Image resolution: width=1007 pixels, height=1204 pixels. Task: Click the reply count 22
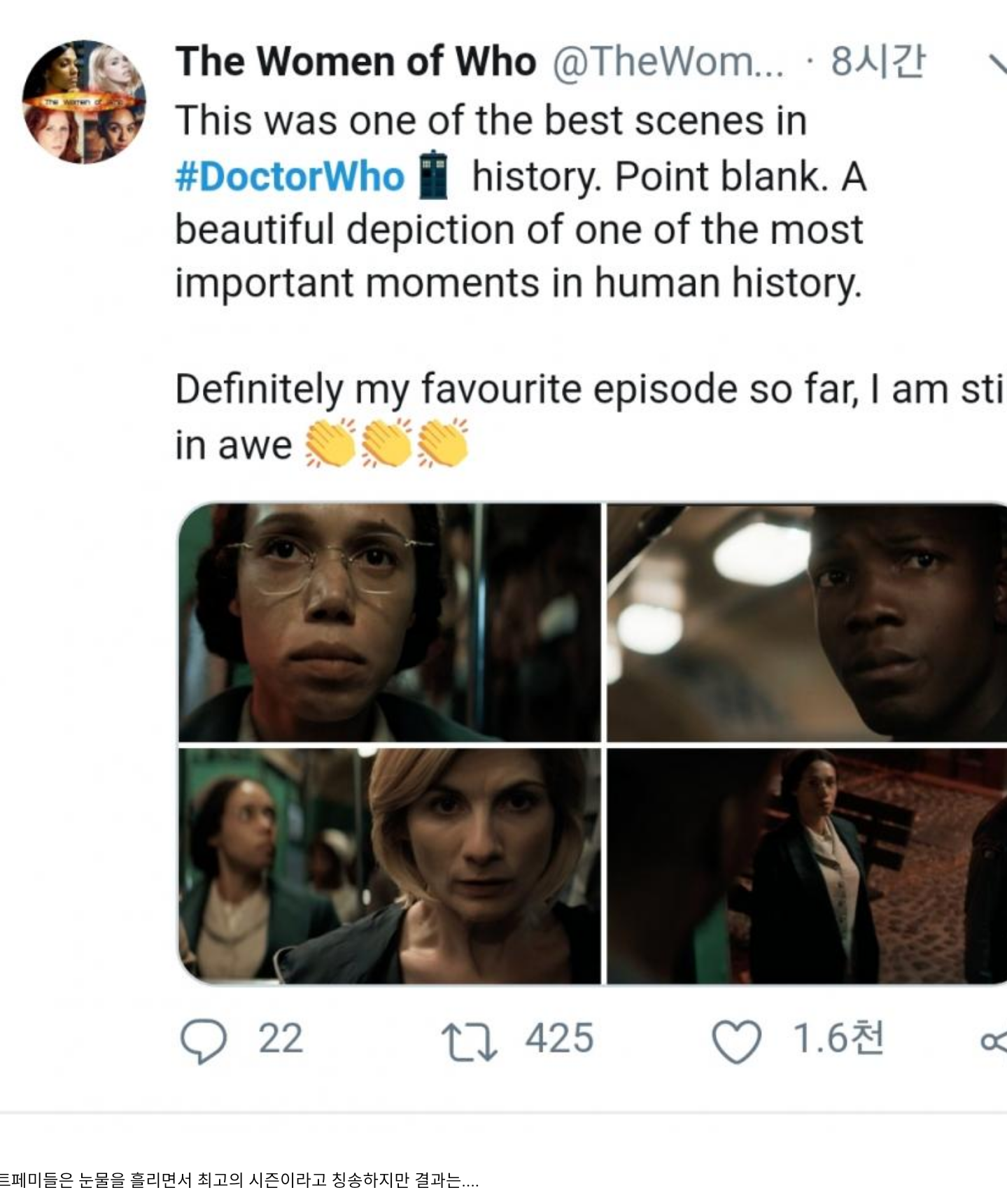(281, 1038)
